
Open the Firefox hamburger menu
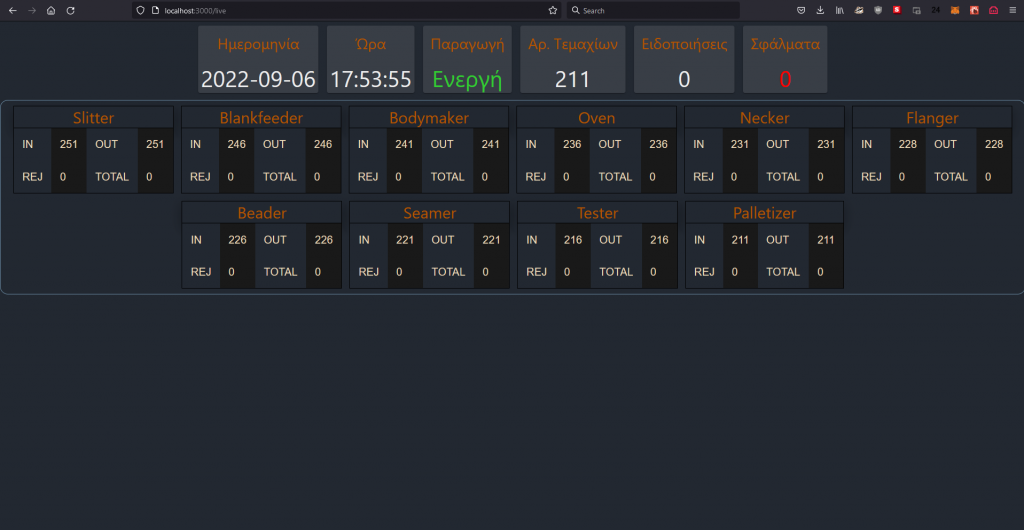tap(1012, 10)
